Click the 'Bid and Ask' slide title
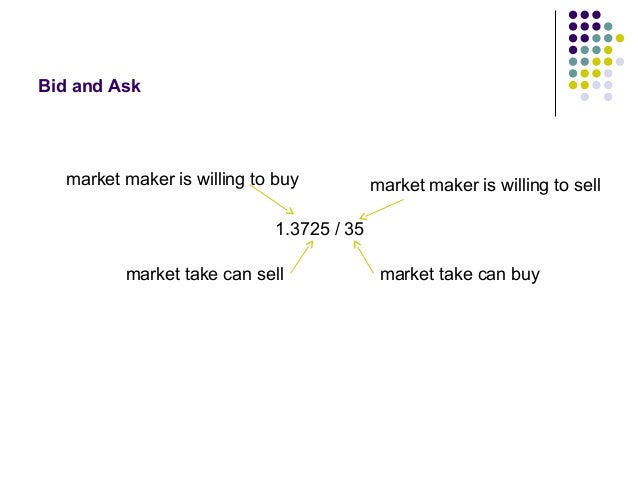Image resolution: width=638 pixels, height=479 pixels. pyautogui.click(x=90, y=86)
